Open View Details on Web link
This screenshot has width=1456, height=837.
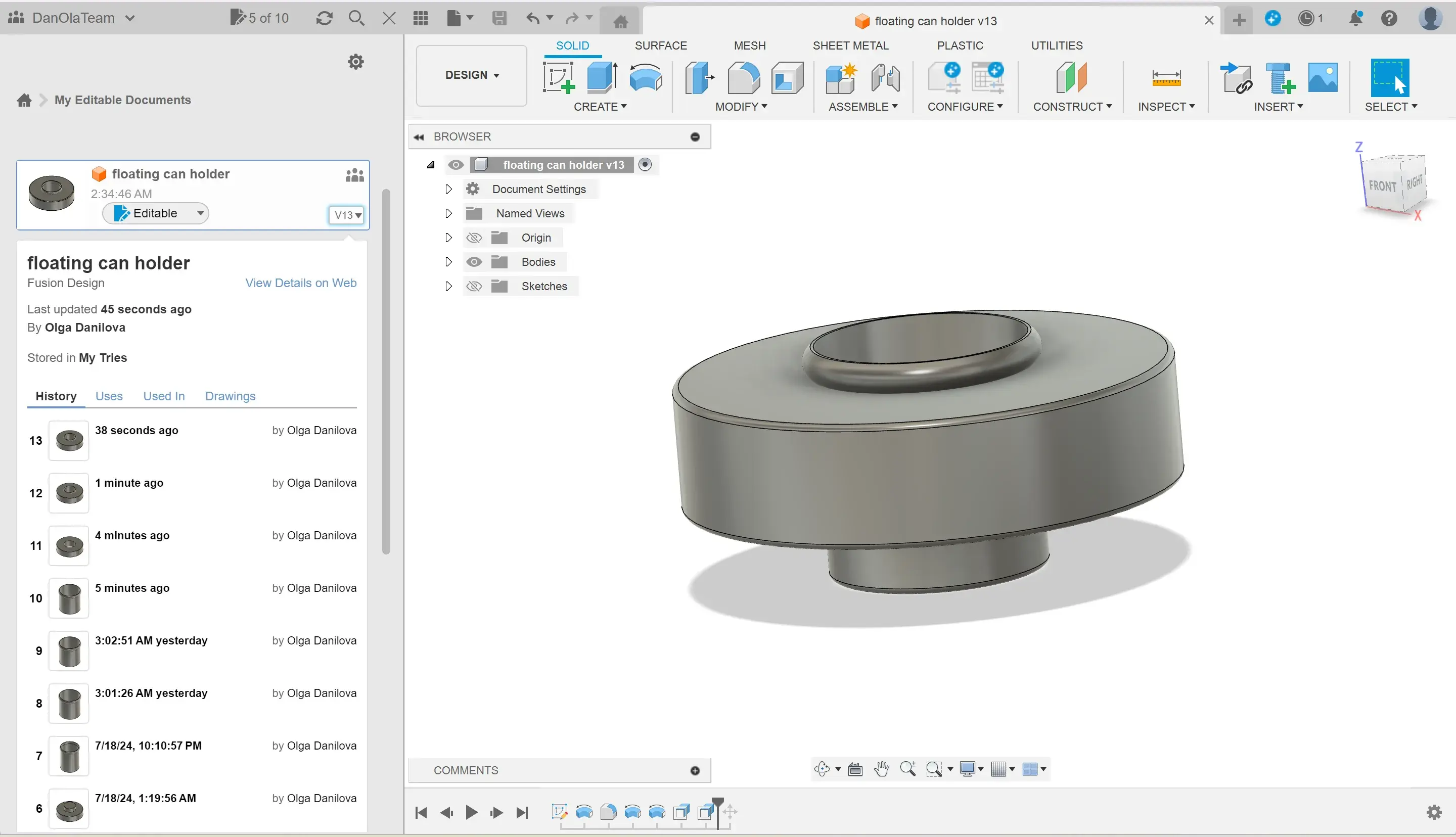click(x=301, y=283)
